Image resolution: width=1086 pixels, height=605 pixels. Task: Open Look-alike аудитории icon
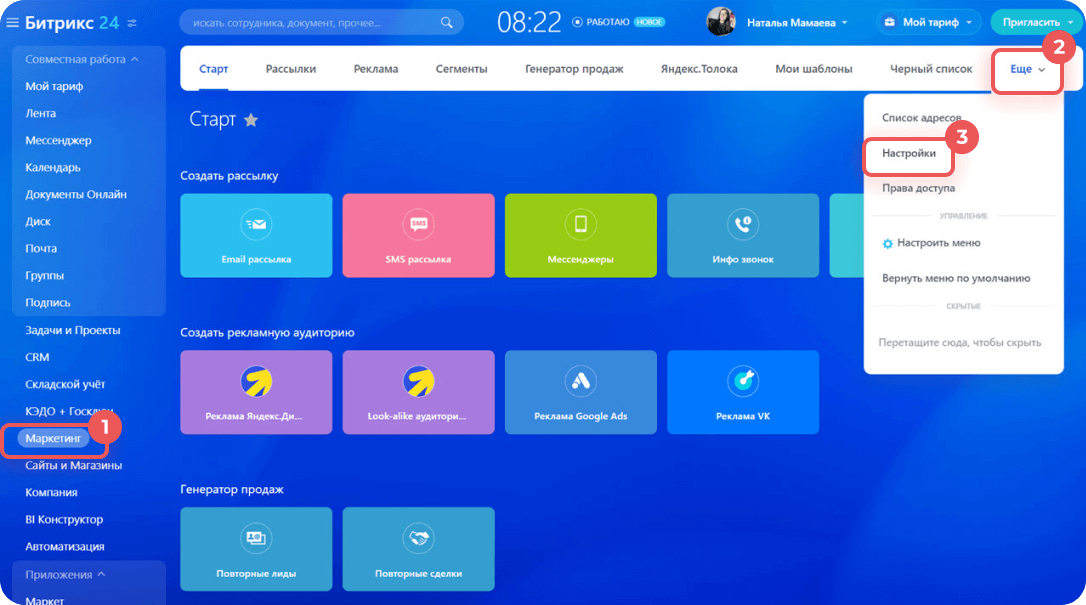pyautogui.click(x=418, y=381)
